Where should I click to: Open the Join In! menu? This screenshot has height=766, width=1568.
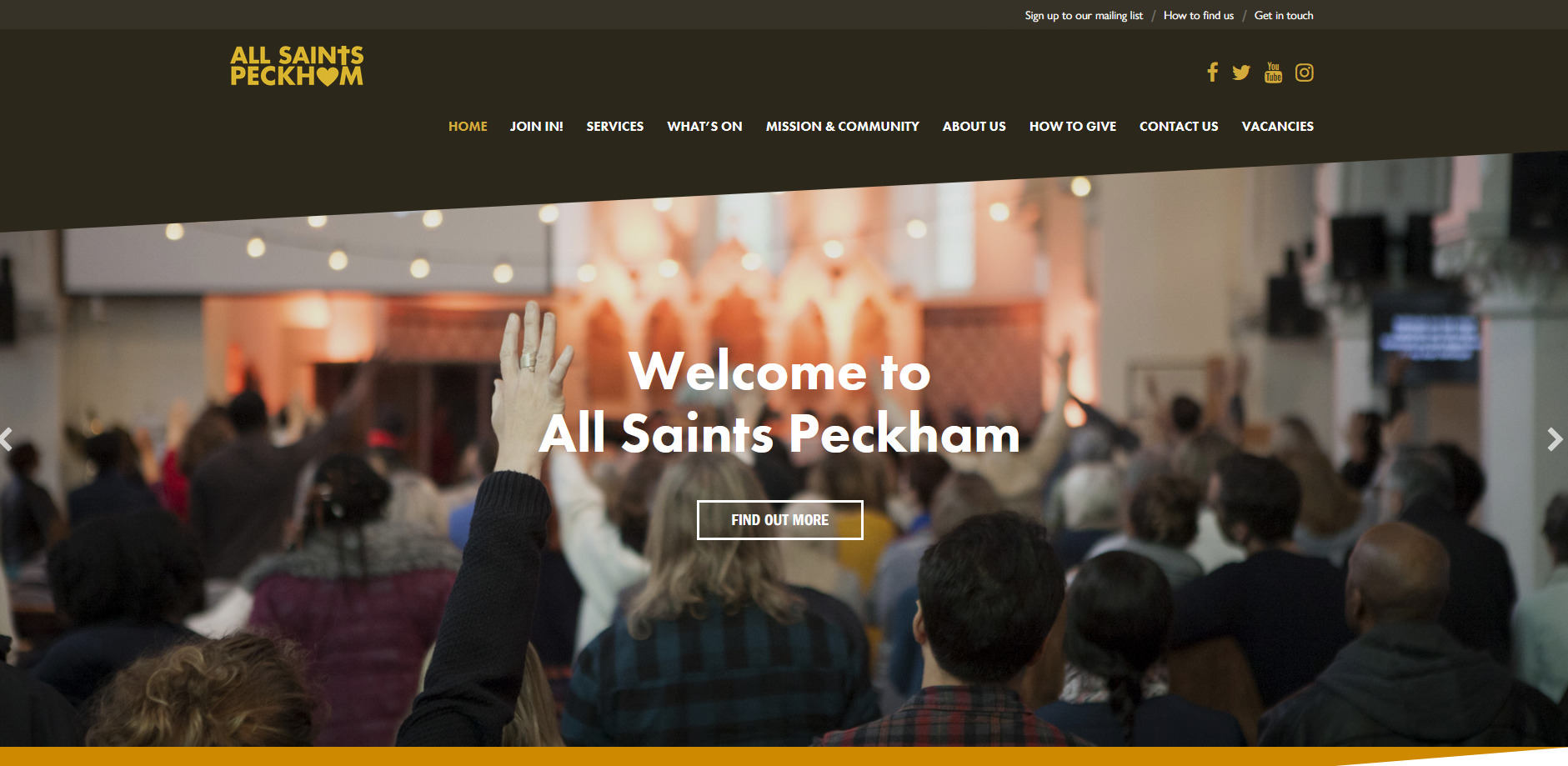tap(537, 126)
